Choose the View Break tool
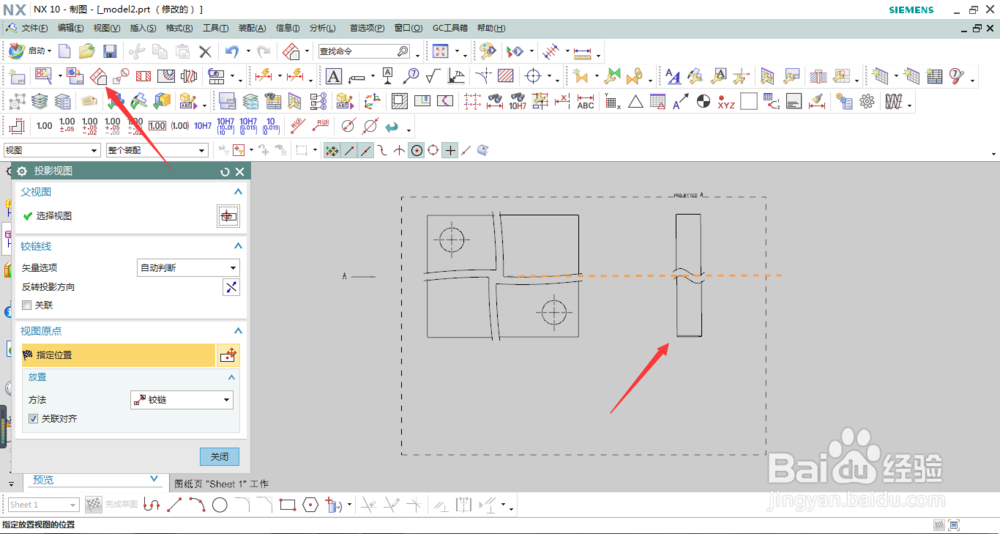1000x534 pixels. [x=189, y=77]
